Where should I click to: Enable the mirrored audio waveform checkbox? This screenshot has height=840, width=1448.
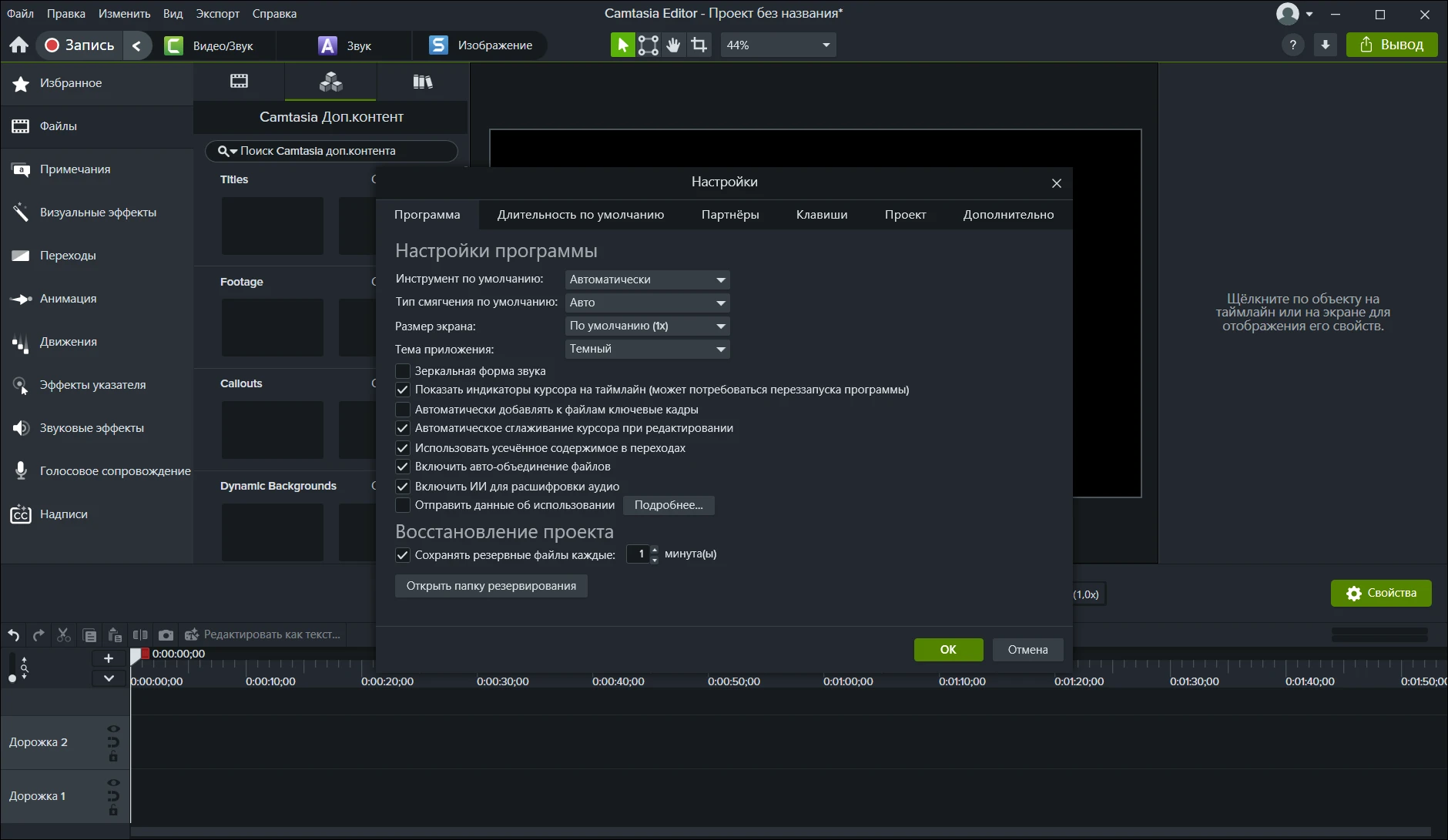[403, 371]
